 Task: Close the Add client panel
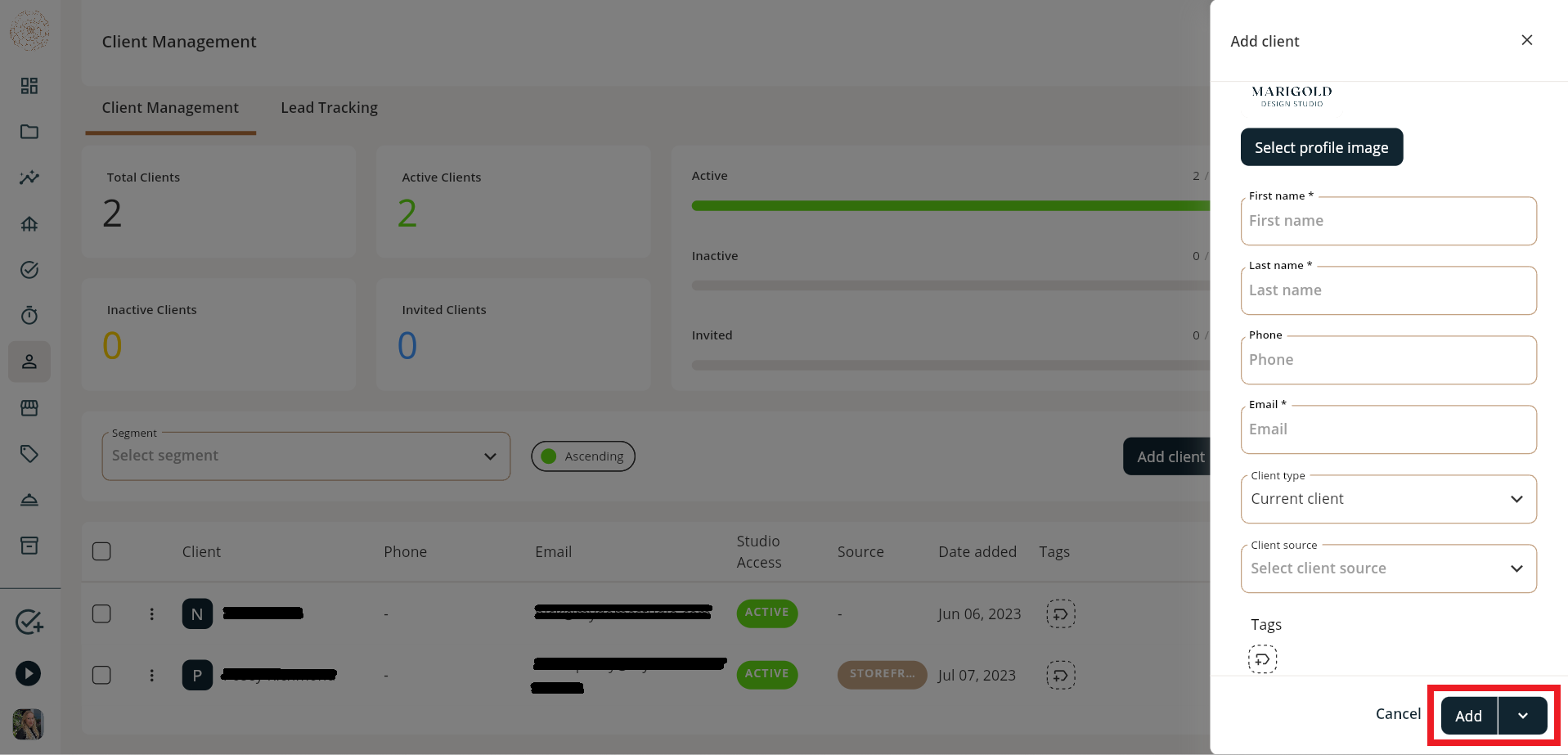coord(1526,40)
